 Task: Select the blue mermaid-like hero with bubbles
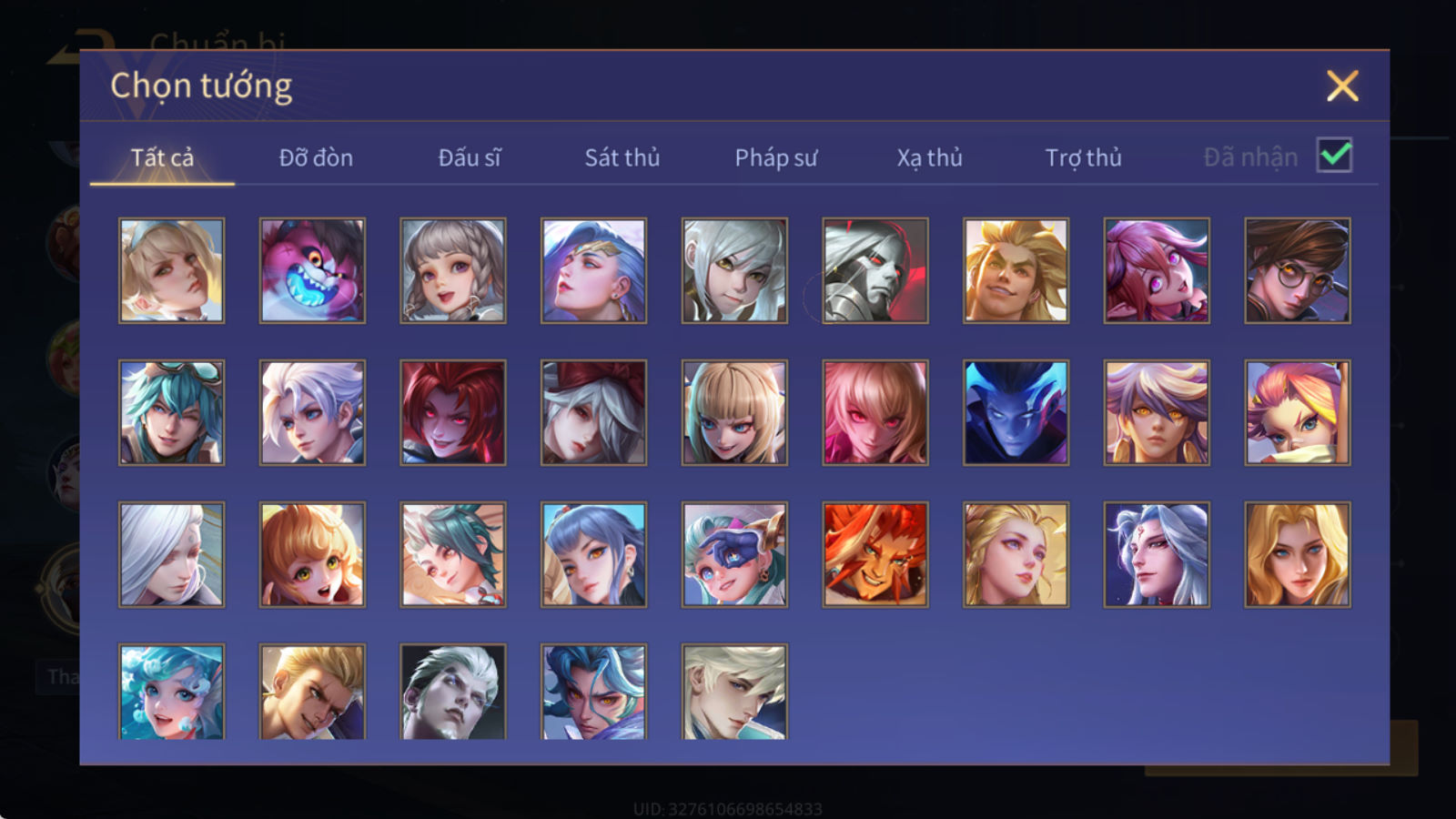click(171, 692)
